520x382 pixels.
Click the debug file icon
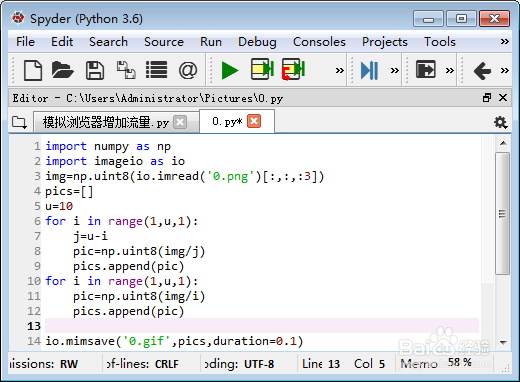pyautogui.click(x=369, y=70)
